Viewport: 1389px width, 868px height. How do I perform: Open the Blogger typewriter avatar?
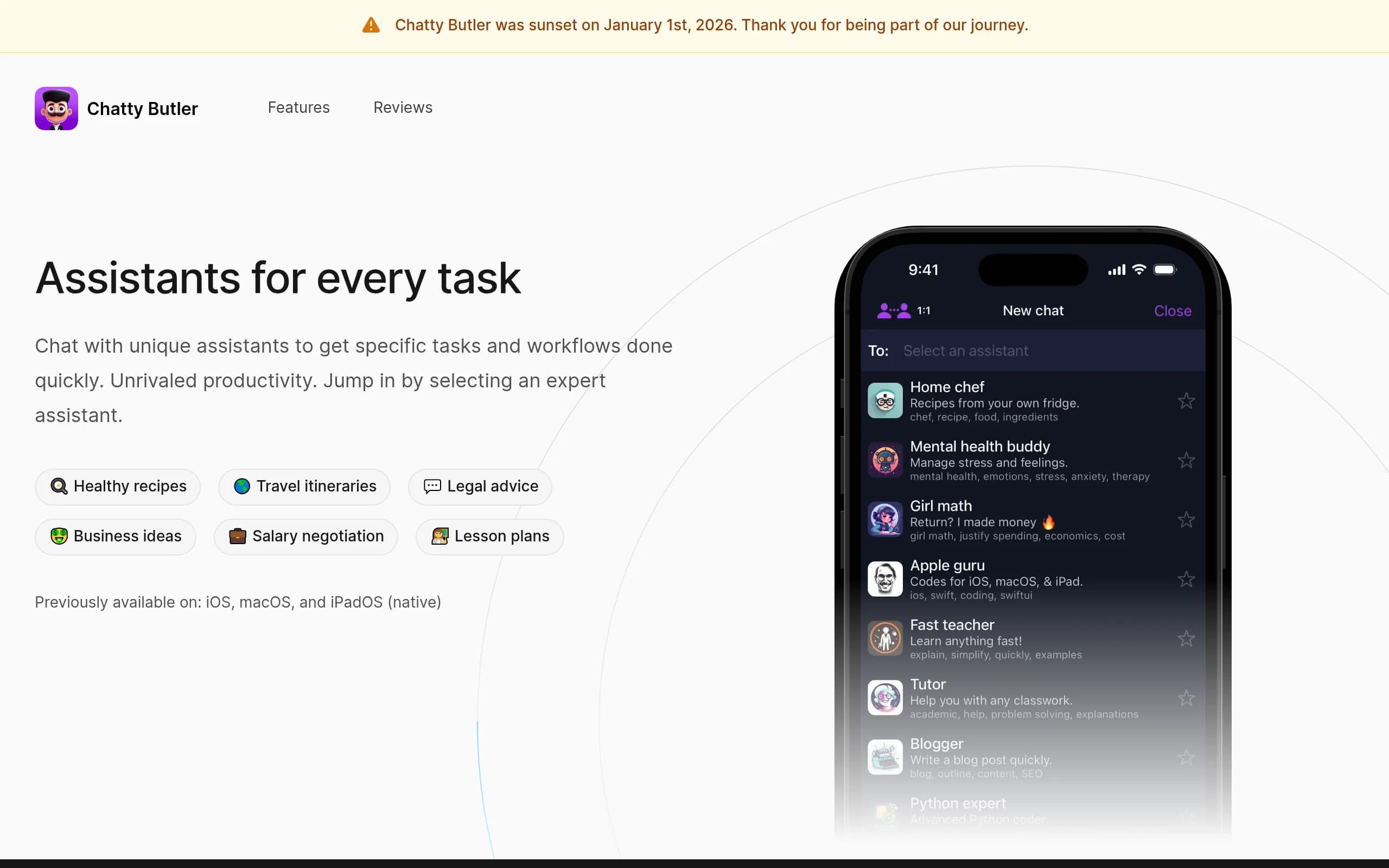click(x=885, y=757)
